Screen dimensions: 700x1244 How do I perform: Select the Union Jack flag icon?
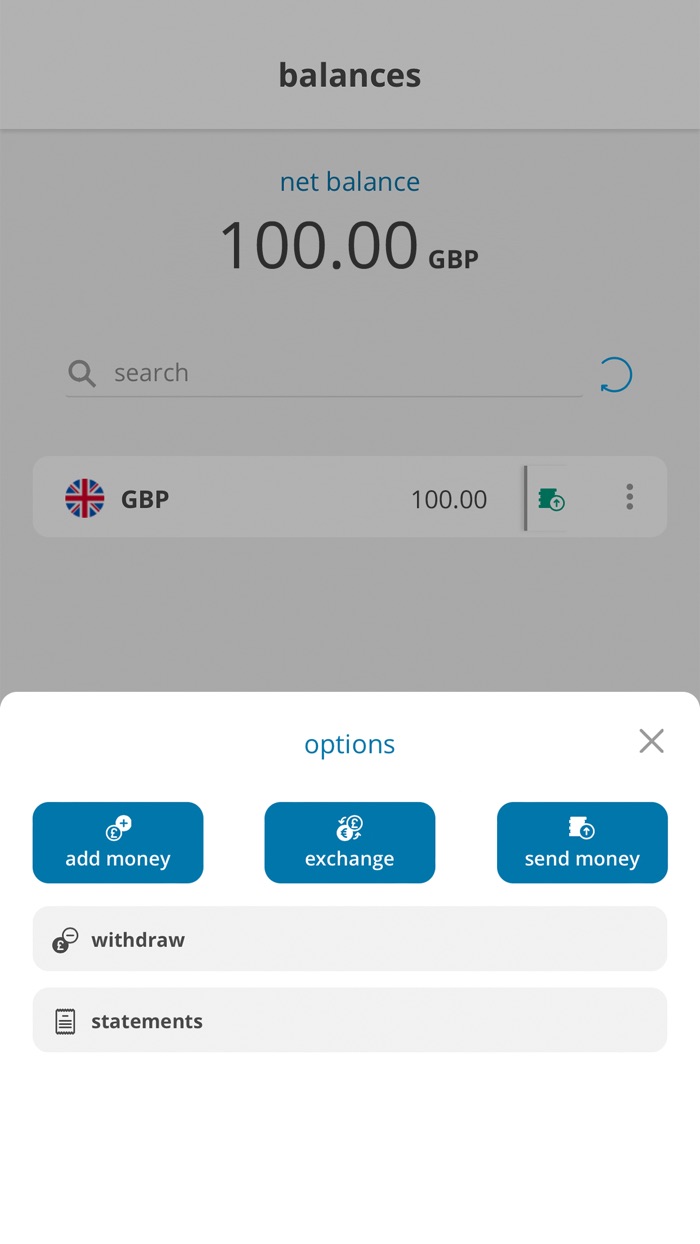(x=85, y=497)
